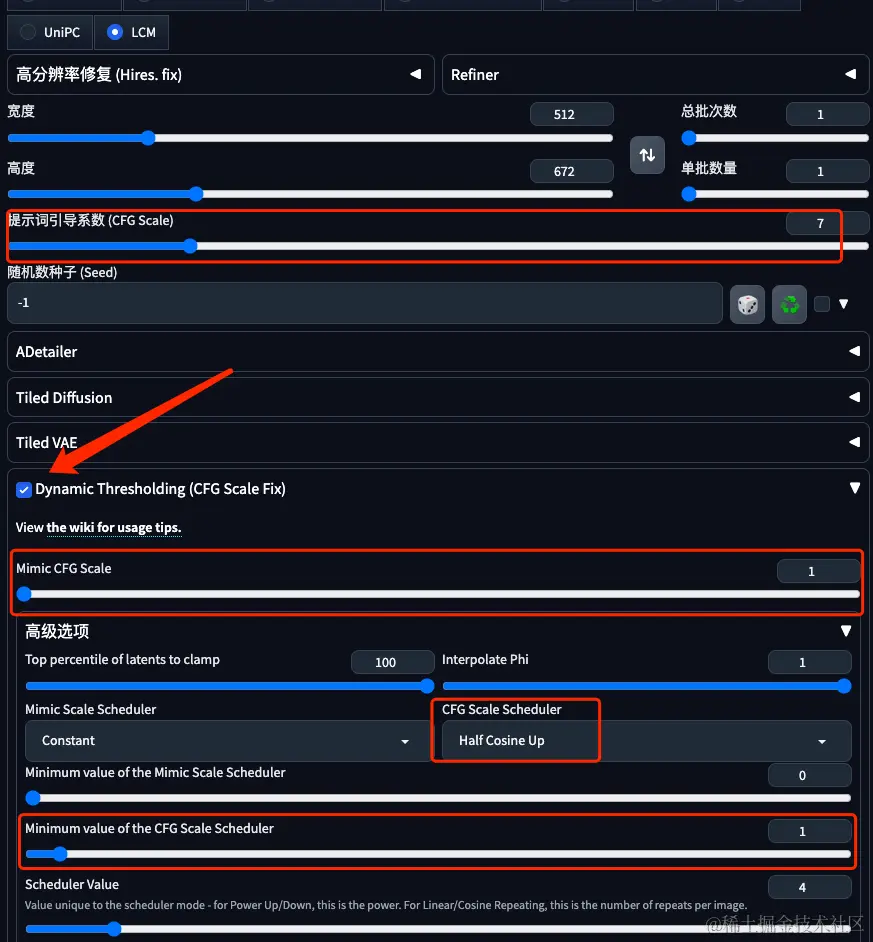Image resolution: width=873 pixels, height=942 pixels.
Task: Expand the Refiner panel
Action: [x=656, y=74]
